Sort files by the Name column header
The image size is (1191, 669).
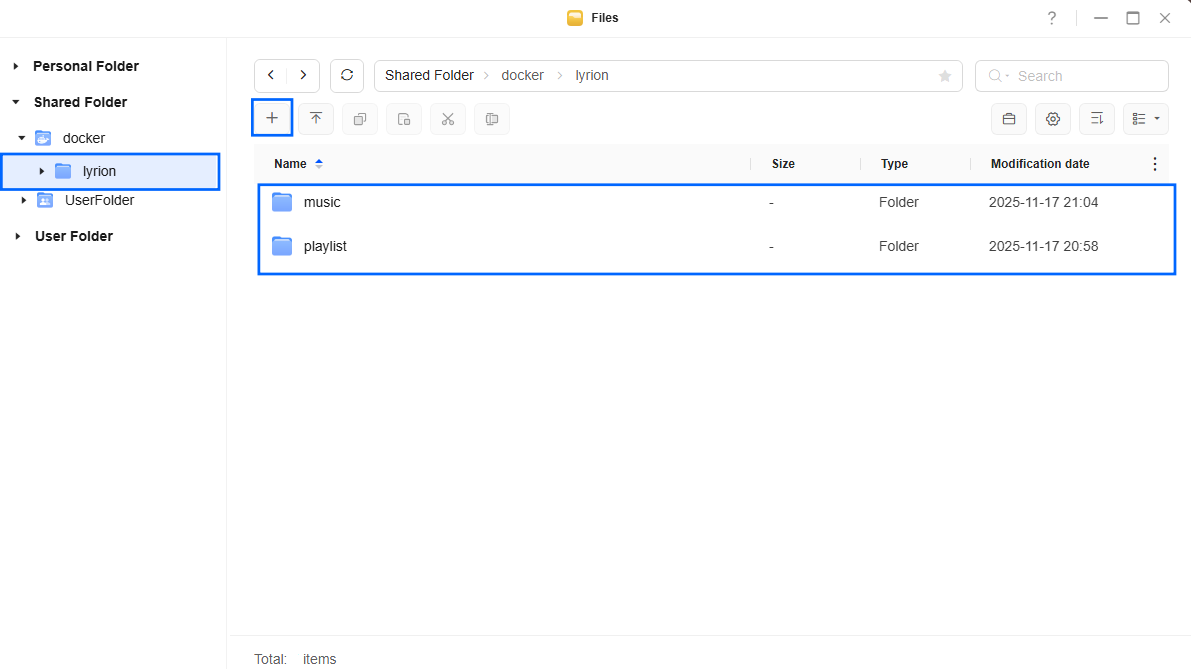coord(290,164)
